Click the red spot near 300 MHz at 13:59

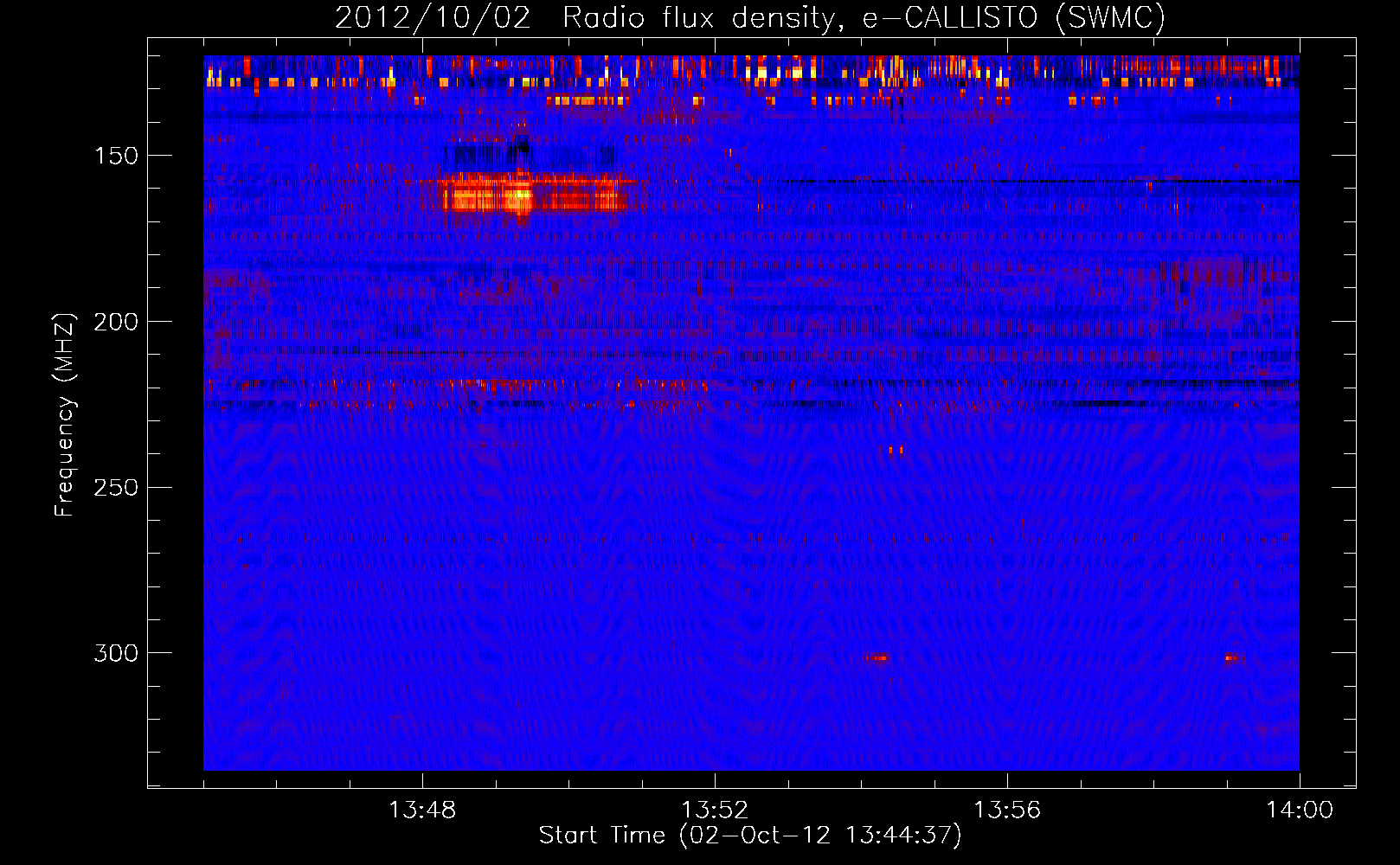[1233, 658]
